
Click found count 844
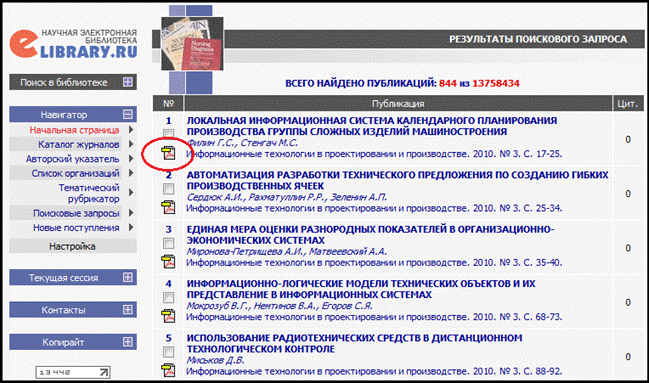tap(447, 83)
